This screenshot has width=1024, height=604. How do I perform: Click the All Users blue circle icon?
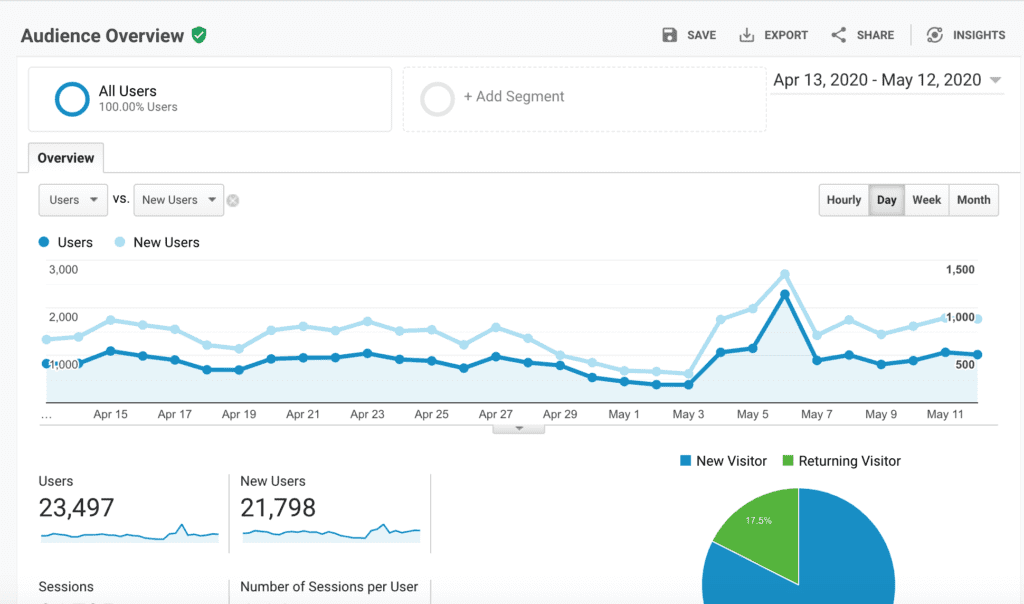click(x=72, y=99)
